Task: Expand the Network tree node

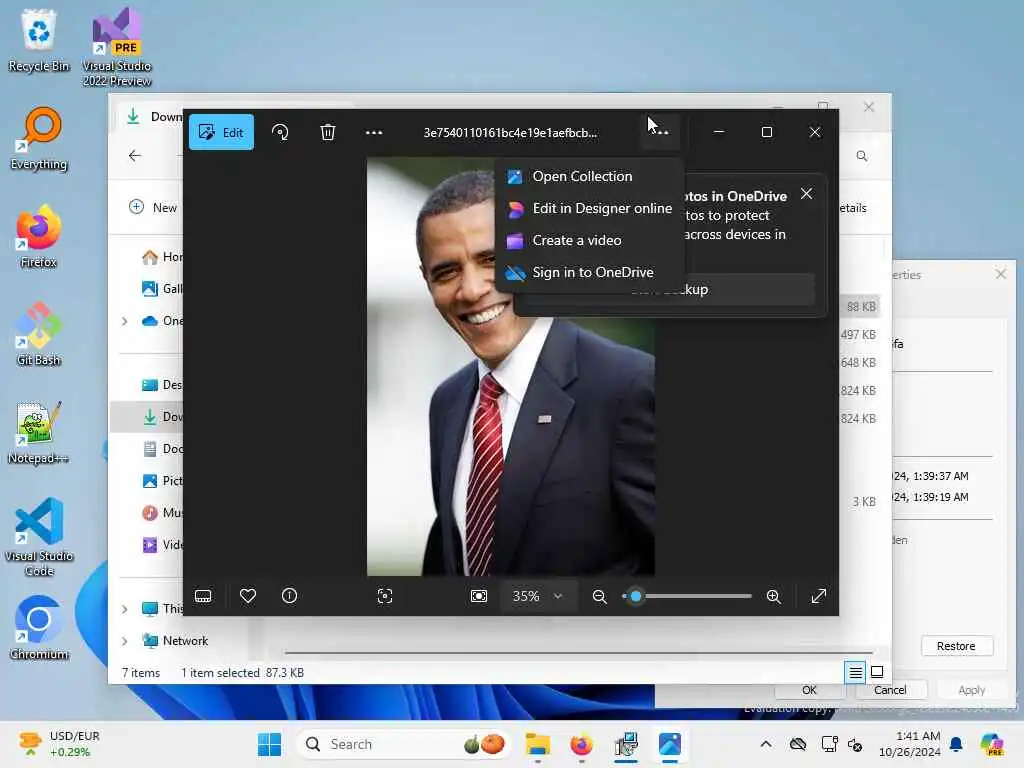Action: (125, 641)
